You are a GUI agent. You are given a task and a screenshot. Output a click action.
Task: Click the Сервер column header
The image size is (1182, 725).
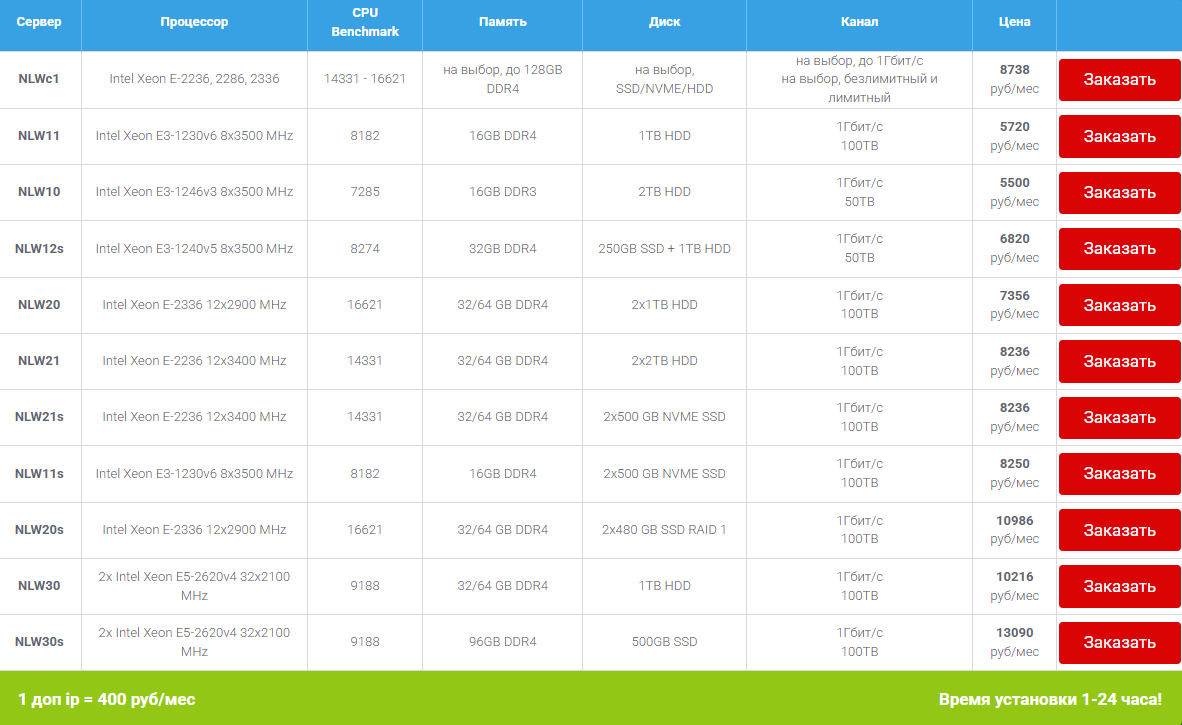(x=39, y=22)
